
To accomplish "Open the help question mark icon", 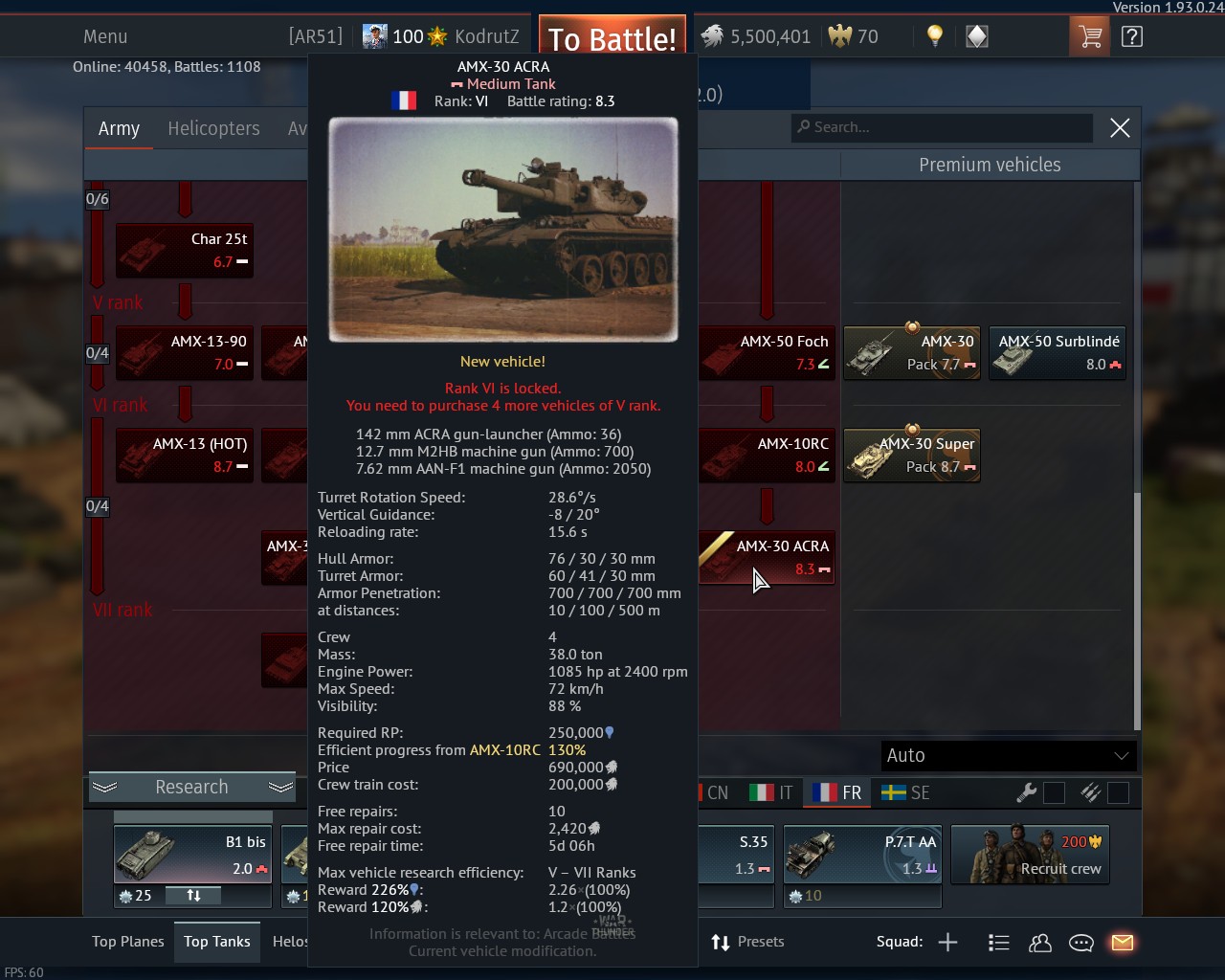I will [x=1131, y=36].
